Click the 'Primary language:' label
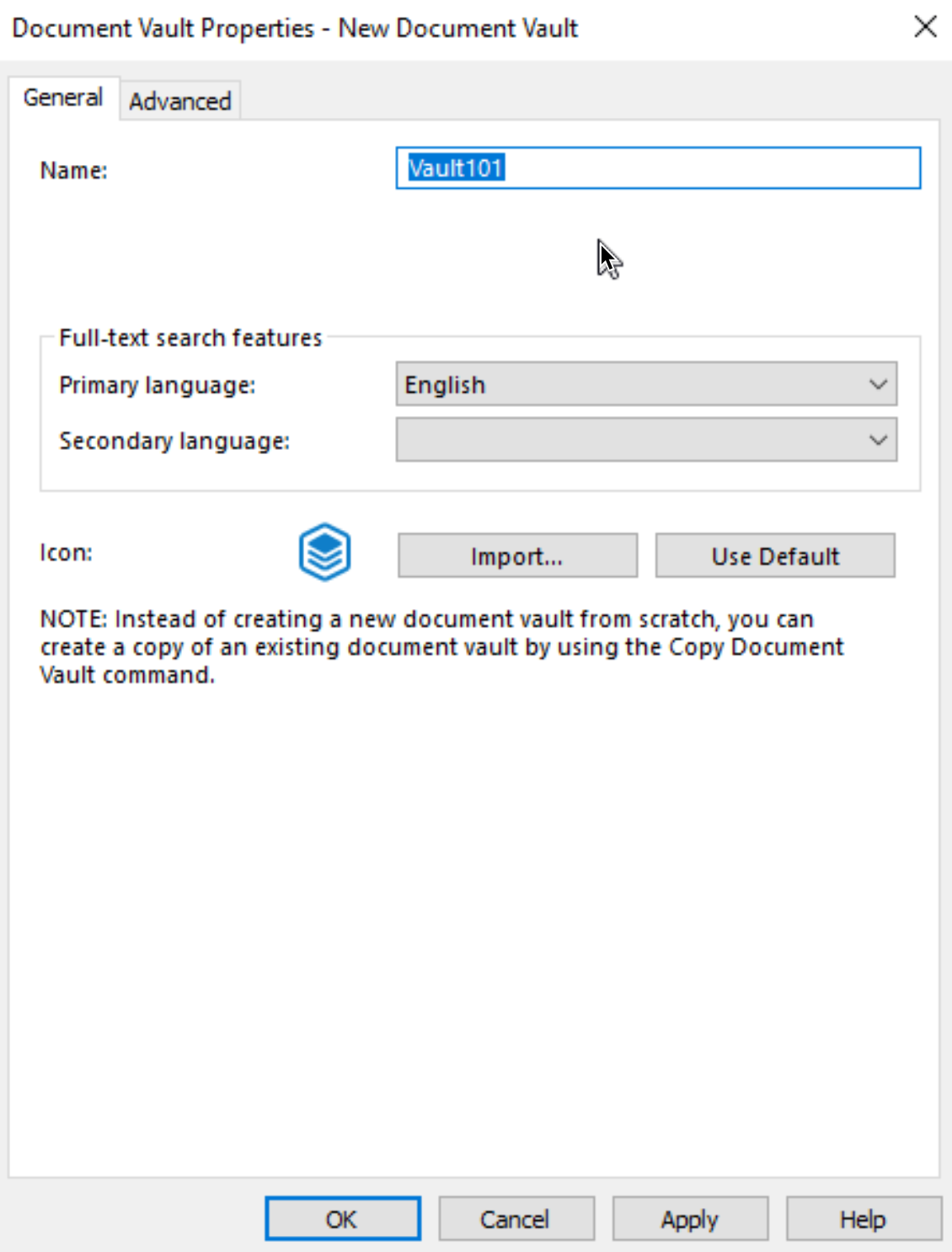This screenshot has width=952, height=1252. click(x=158, y=385)
